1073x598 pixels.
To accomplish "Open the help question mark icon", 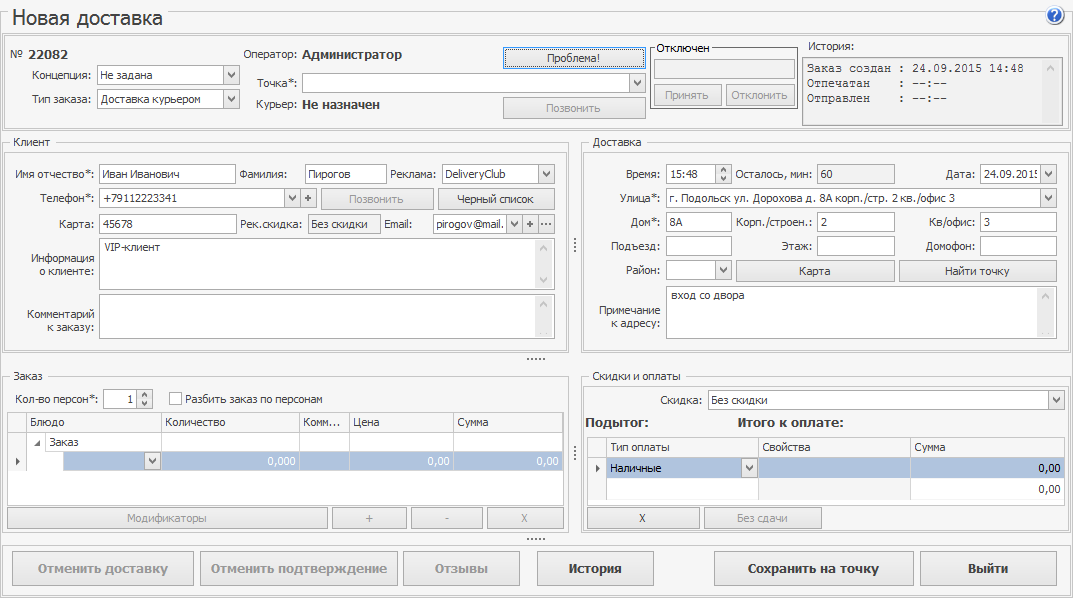I will (1054, 16).
